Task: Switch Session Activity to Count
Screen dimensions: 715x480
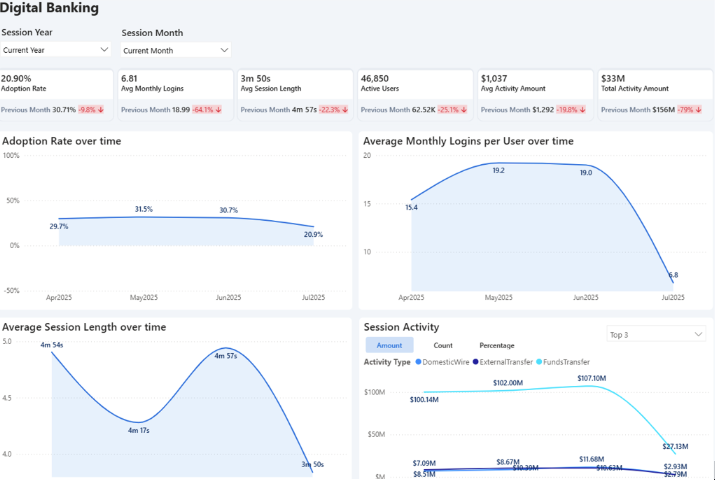Action: (442, 345)
